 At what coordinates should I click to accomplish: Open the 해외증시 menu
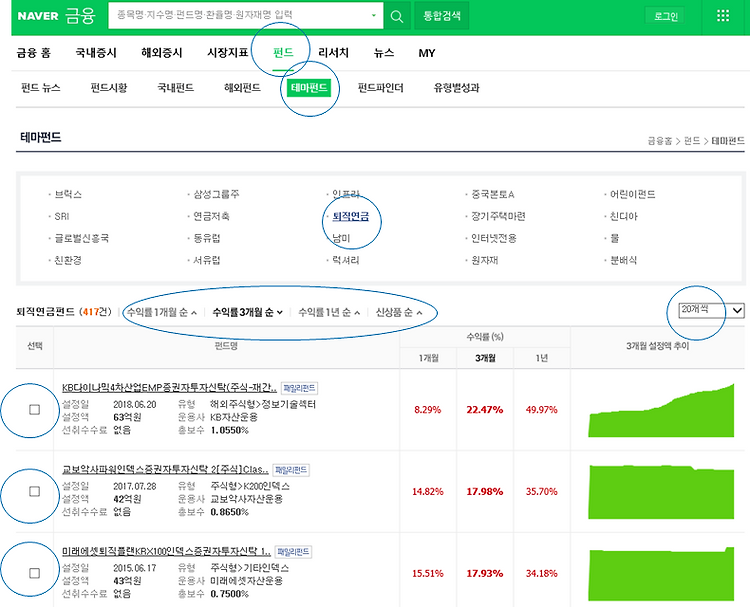(162, 53)
